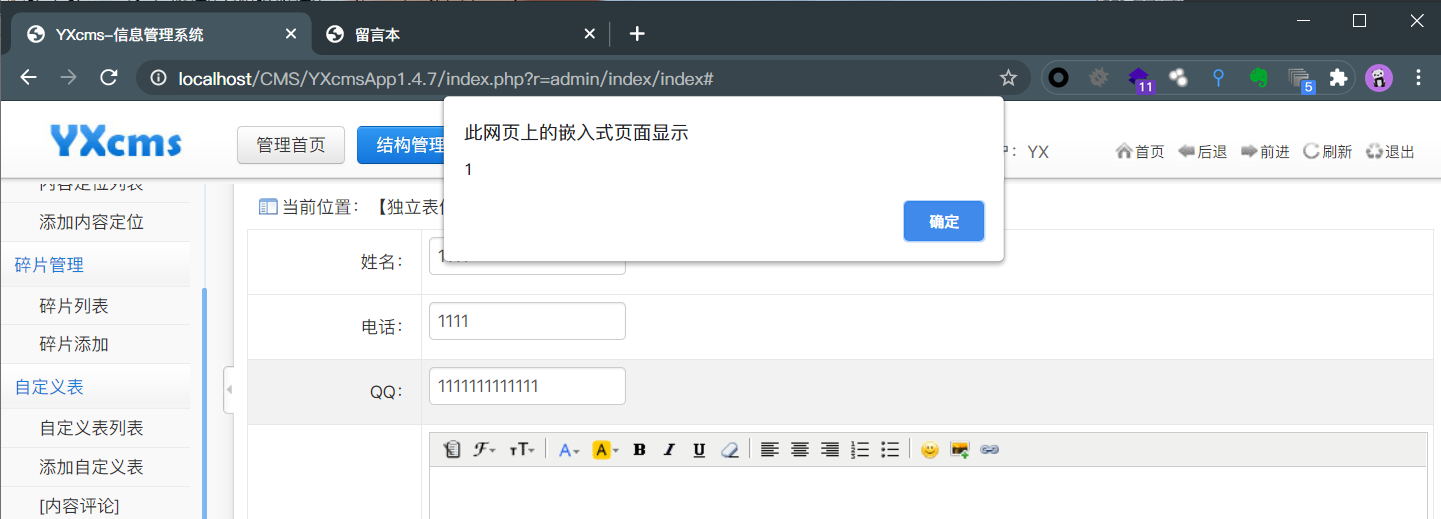
Task: Click the black ring extension icon
Action: coord(1058,78)
